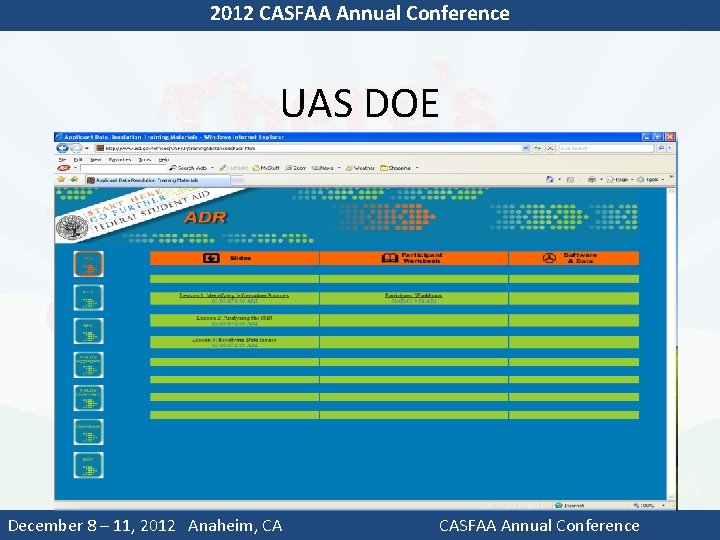
Task: Click the Zoom button on Ask toolbar
Action: (296, 168)
